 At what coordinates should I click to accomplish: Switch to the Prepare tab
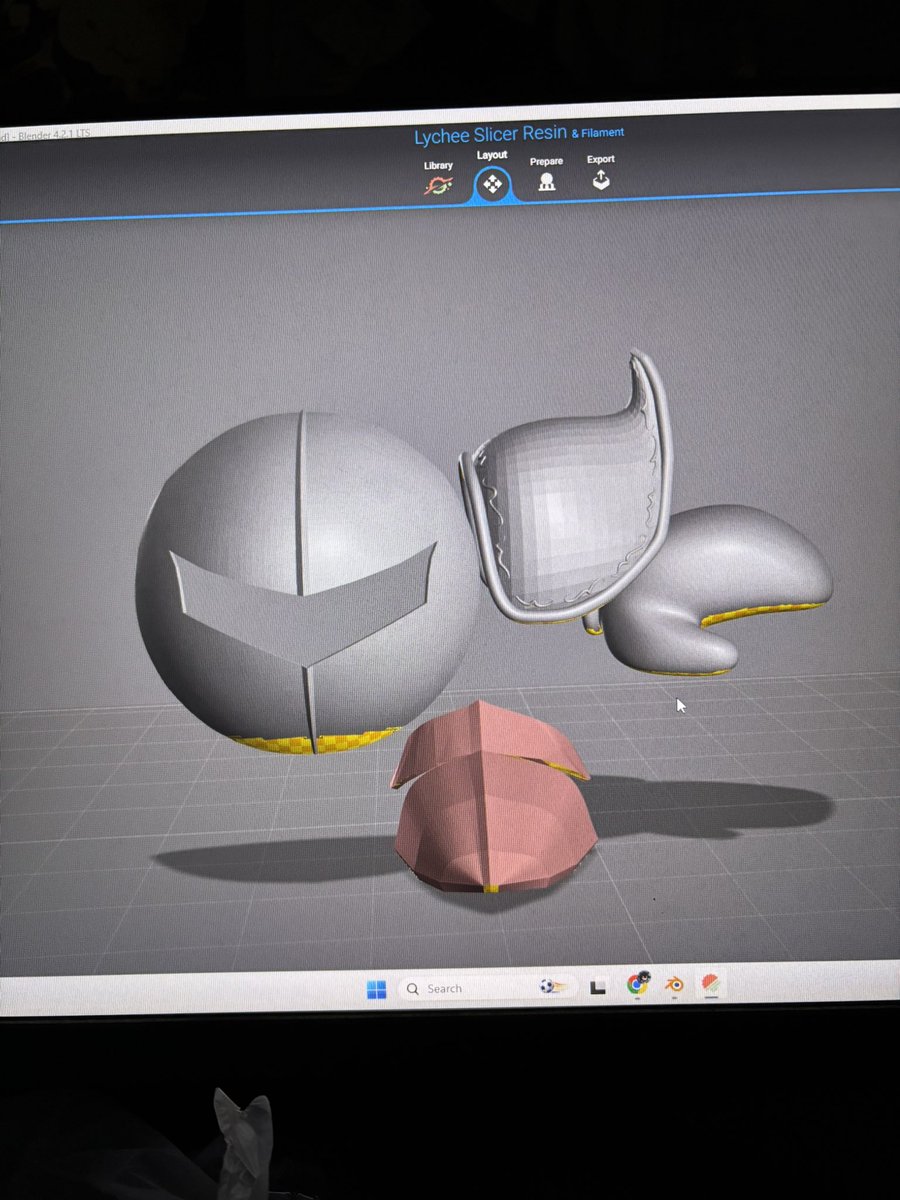pyautogui.click(x=546, y=173)
